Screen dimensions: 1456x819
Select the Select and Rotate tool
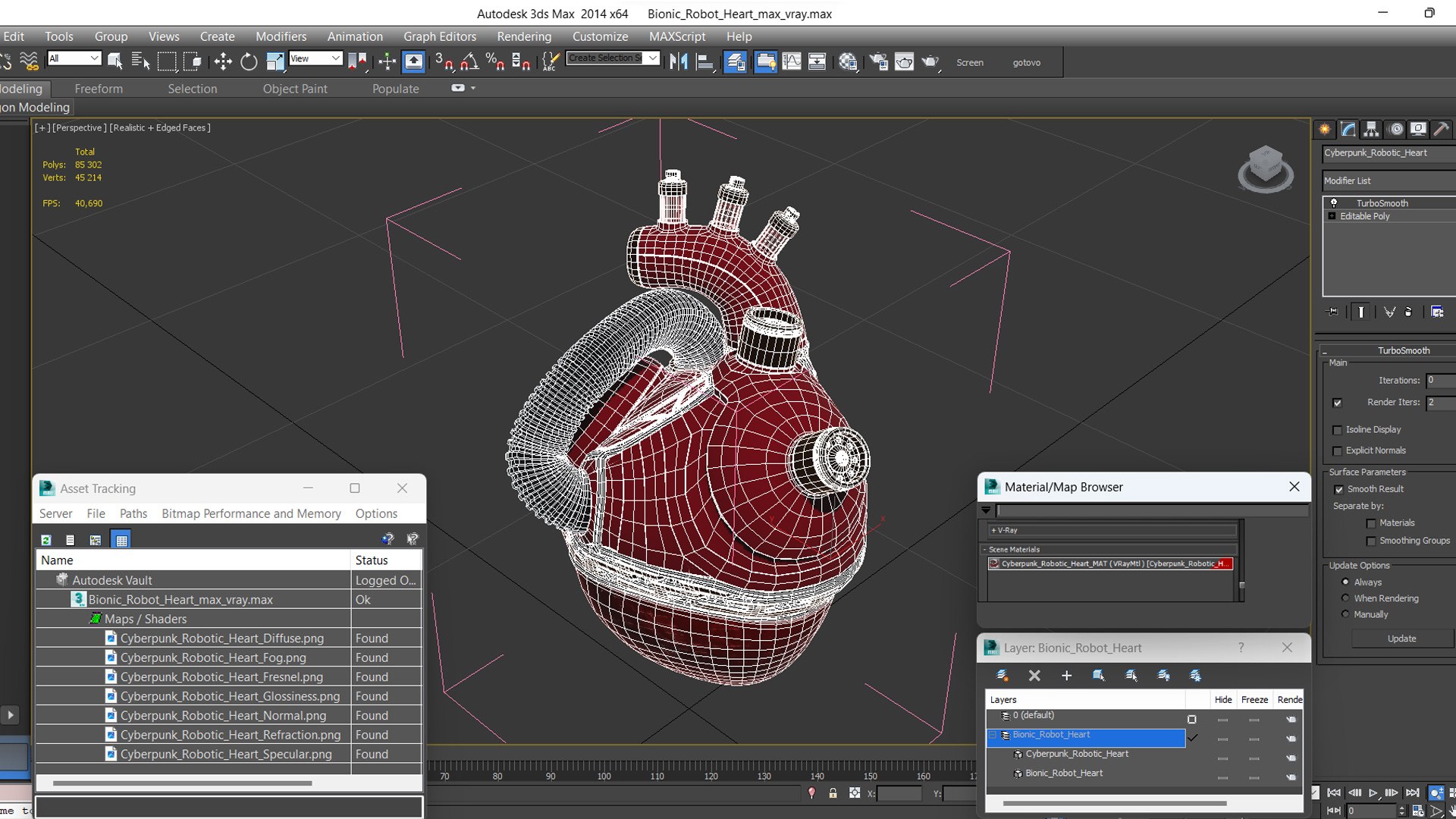(249, 61)
